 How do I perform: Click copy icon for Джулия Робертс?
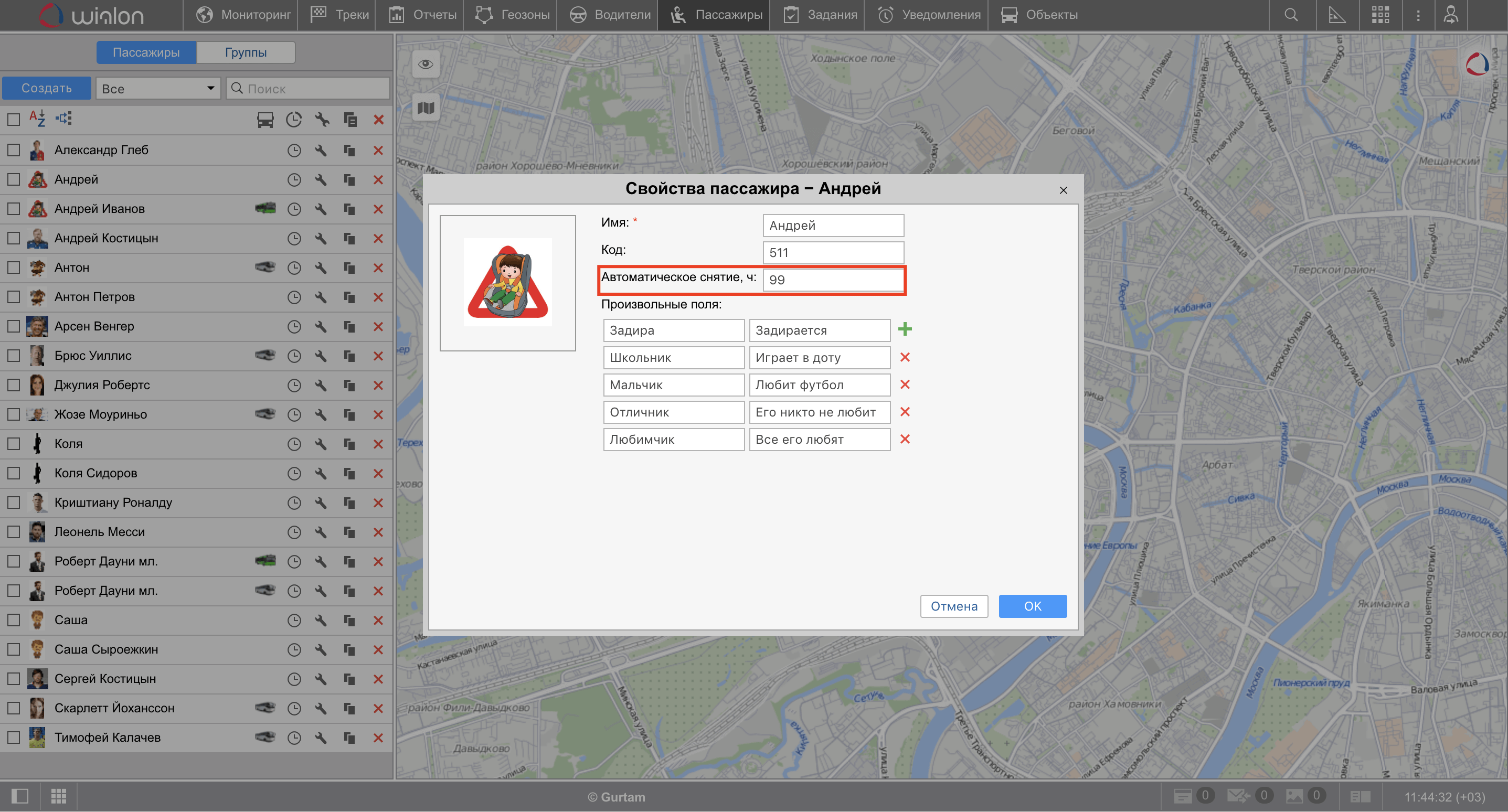coord(349,385)
